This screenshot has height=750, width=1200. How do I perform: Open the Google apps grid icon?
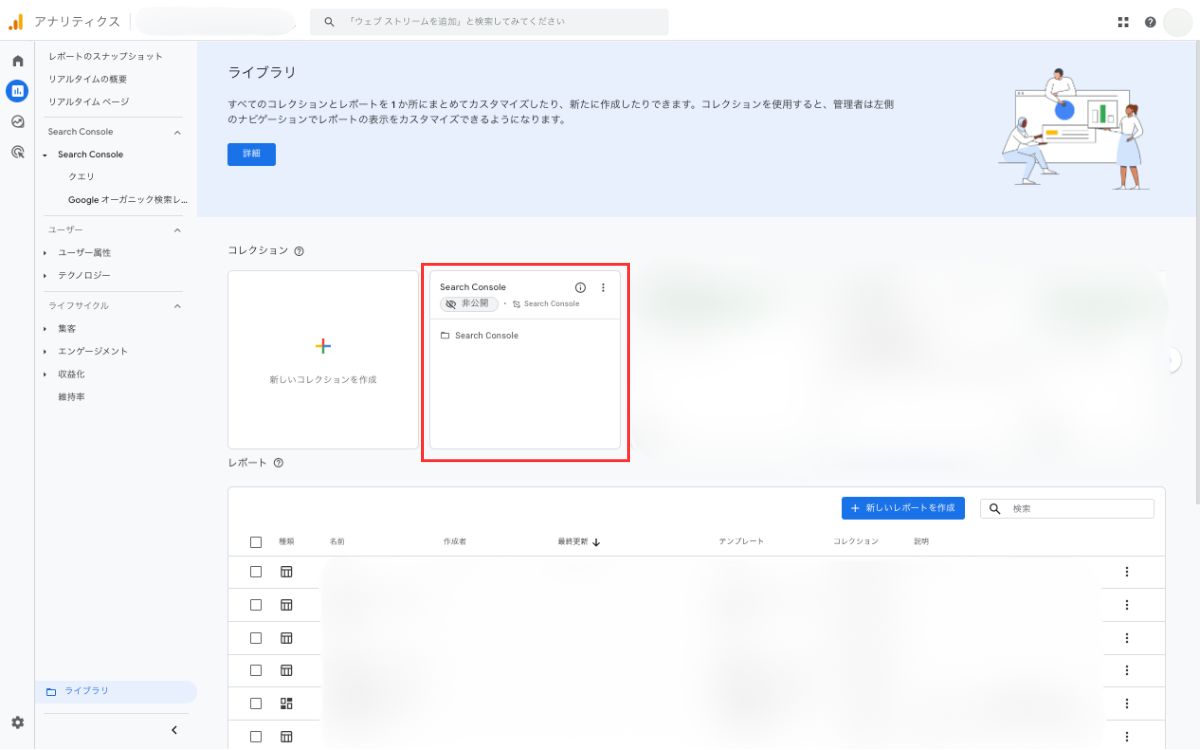(x=1123, y=22)
